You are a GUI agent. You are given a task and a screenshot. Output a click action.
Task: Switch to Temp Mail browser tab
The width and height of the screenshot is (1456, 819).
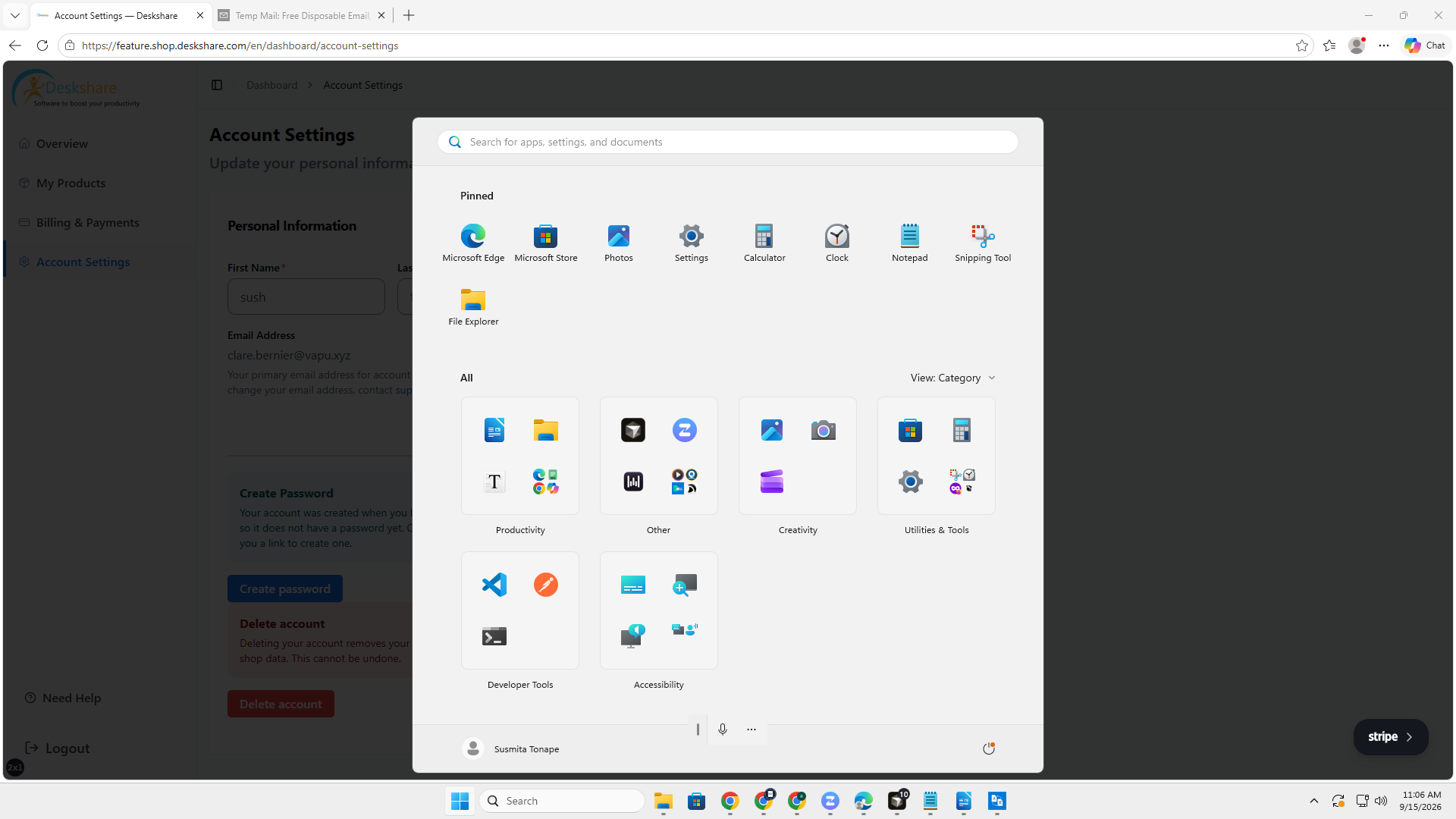click(x=302, y=15)
